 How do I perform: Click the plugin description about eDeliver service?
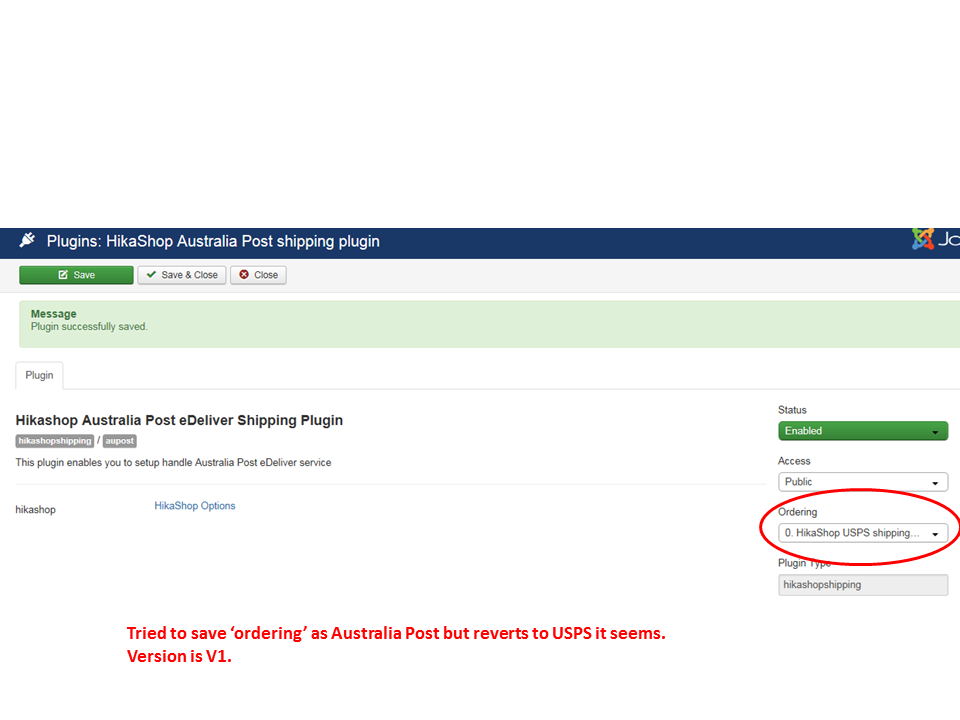[x=173, y=463]
